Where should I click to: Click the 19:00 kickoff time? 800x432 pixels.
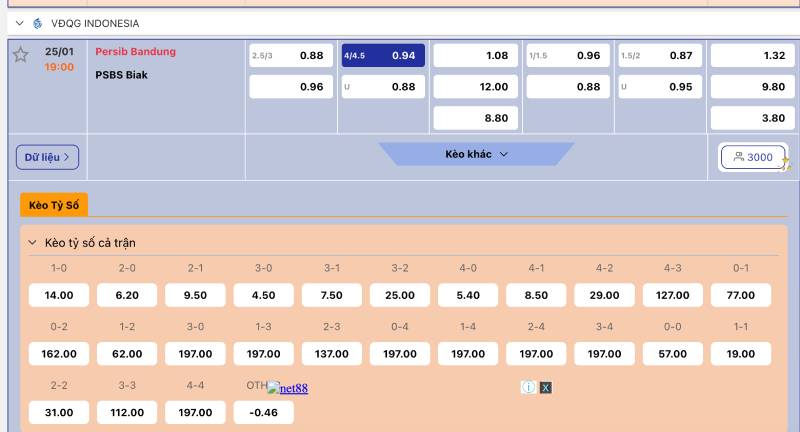59,67
